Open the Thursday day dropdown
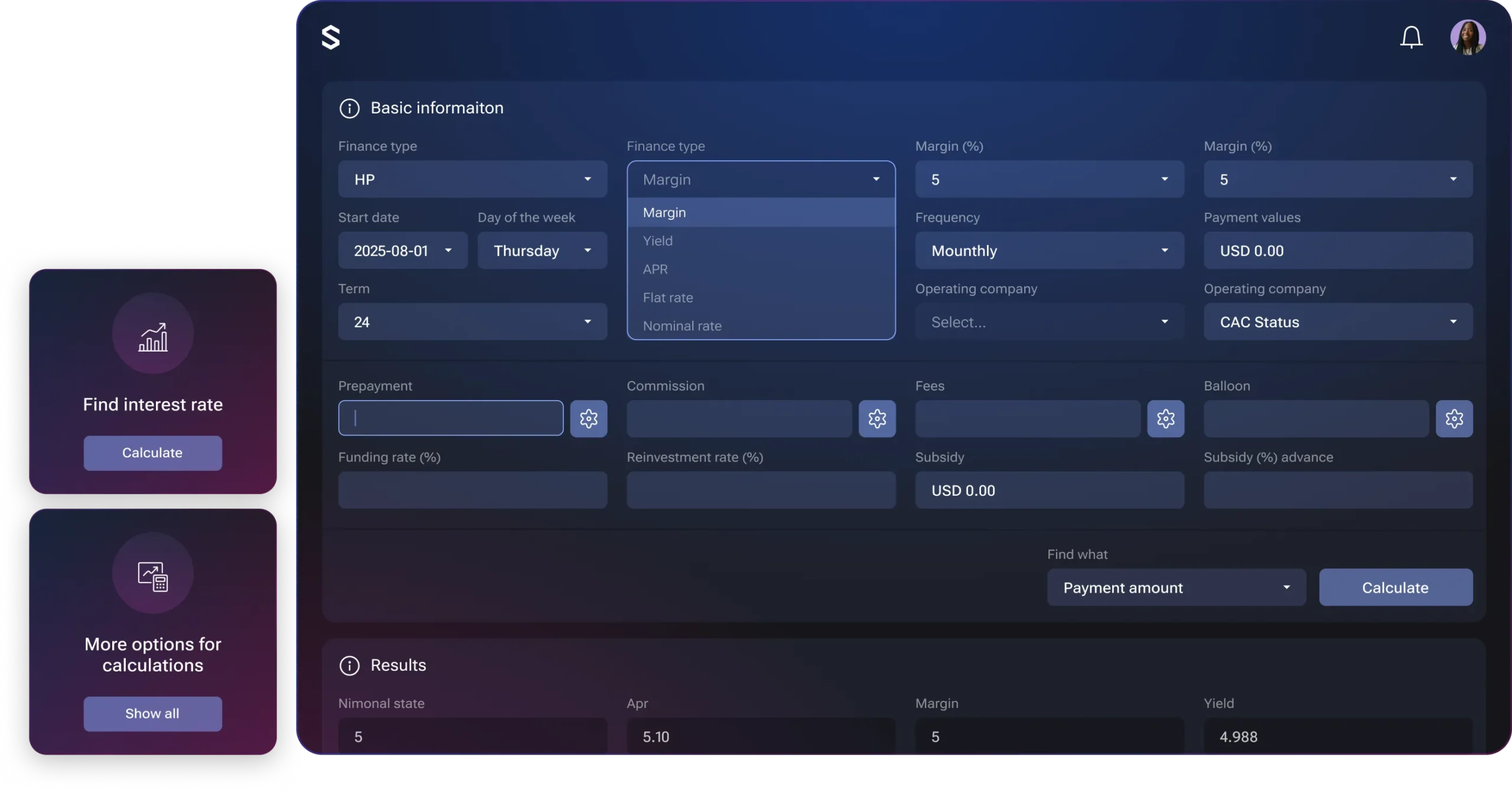This screenshot has height=790, width=1512. coord(542,251)
